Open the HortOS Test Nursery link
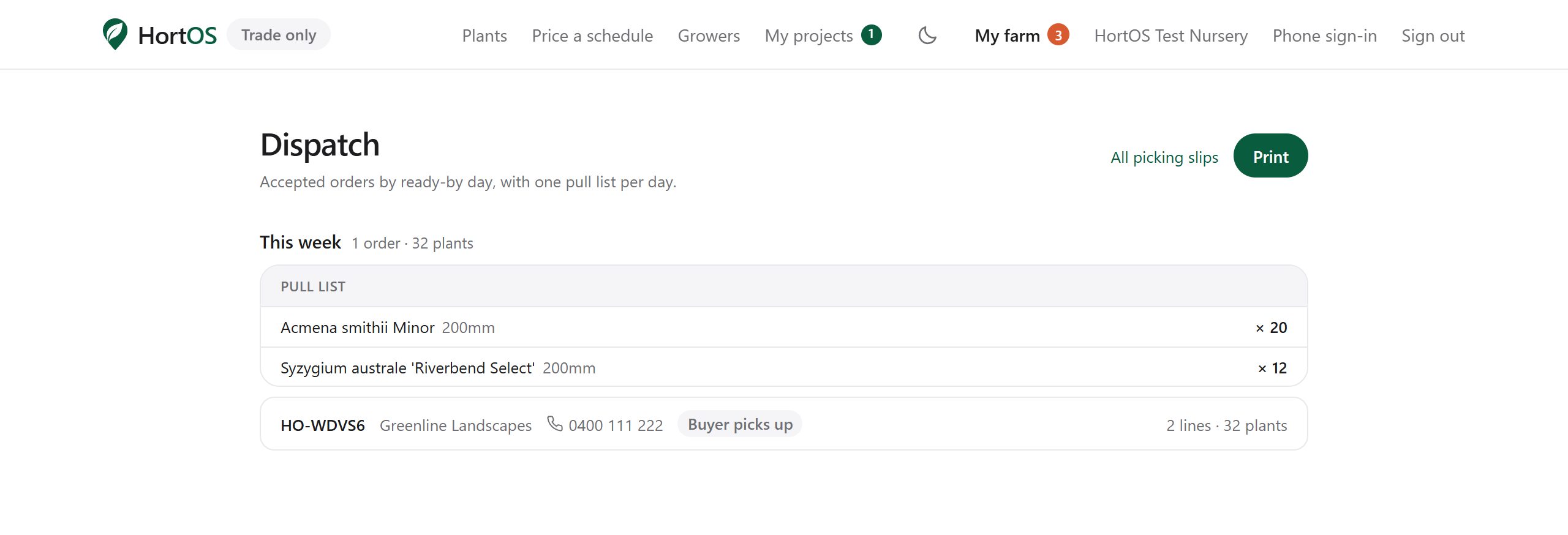Viewport: 1568px width, 535px height. coord(1170,36)
